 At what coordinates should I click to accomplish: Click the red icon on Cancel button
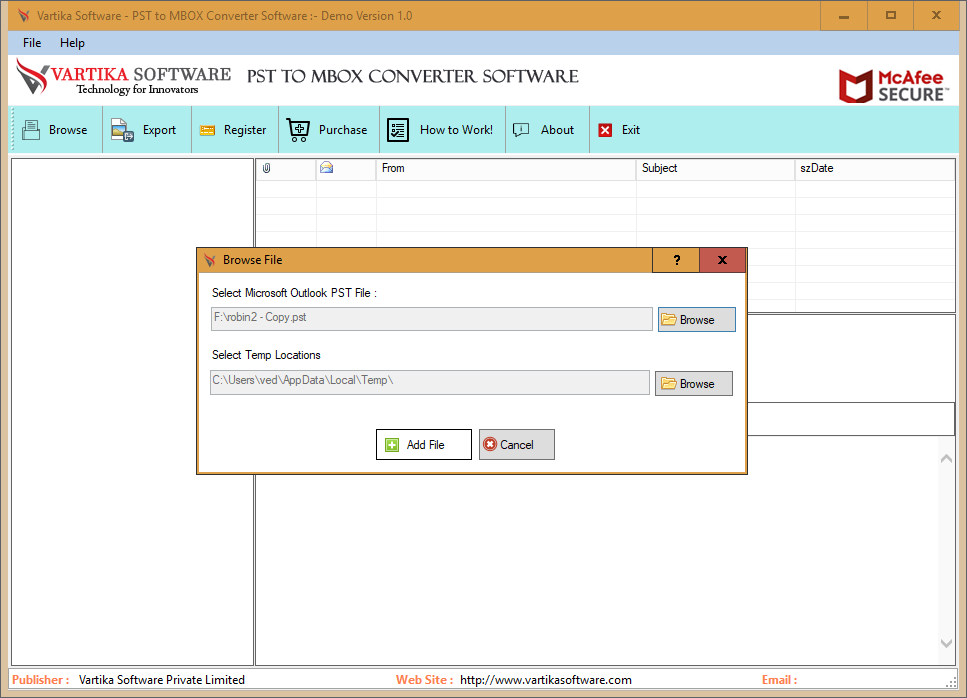coord(490,445)
